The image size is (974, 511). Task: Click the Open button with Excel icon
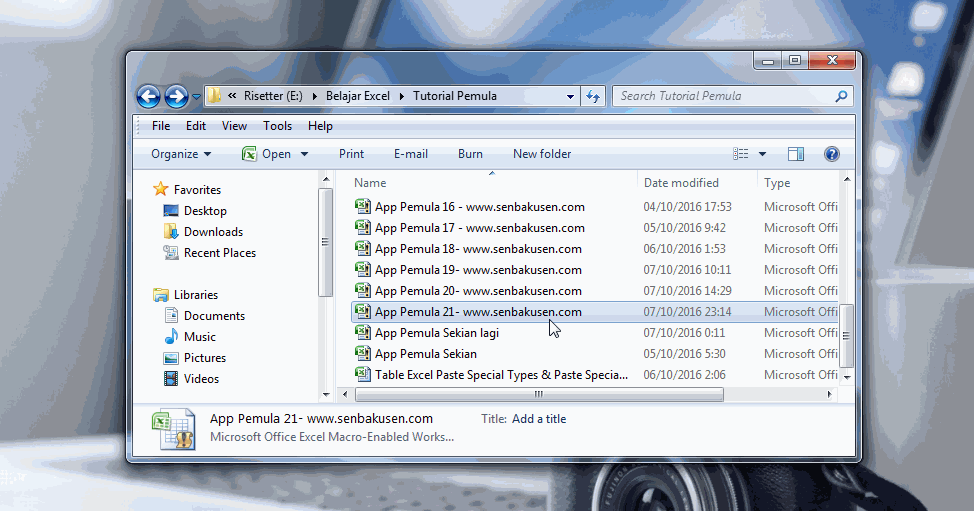[x=266, y=154]
